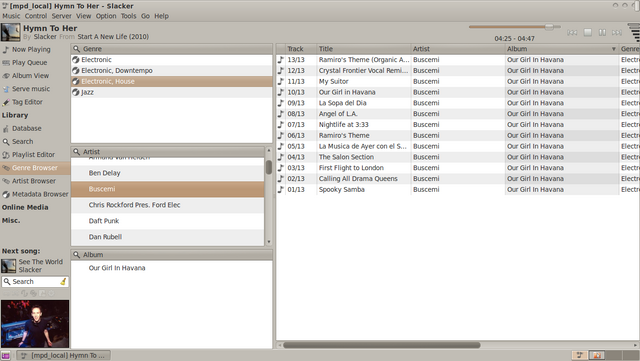Open the Tools menu
The image size is (640, 361).
pyautogui.click(x=129, y=16)
